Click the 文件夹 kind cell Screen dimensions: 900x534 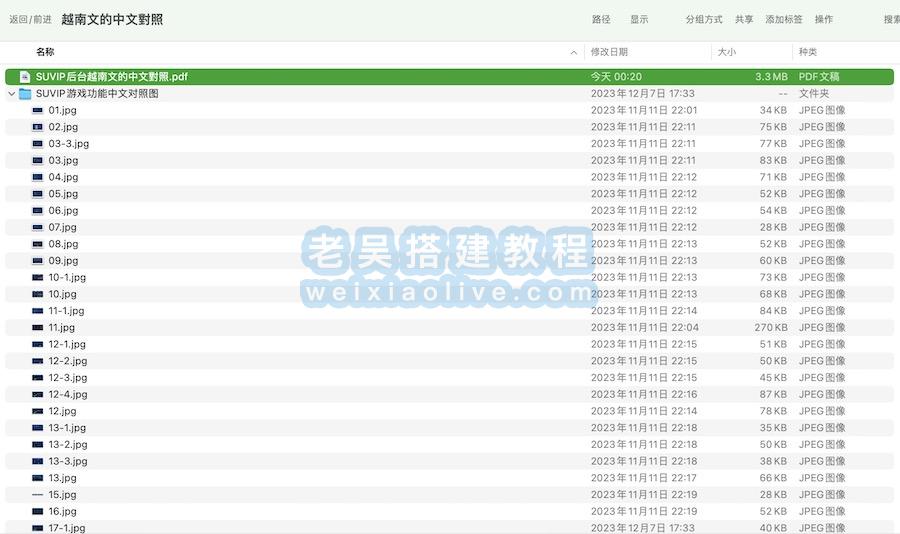pos(814,94)
